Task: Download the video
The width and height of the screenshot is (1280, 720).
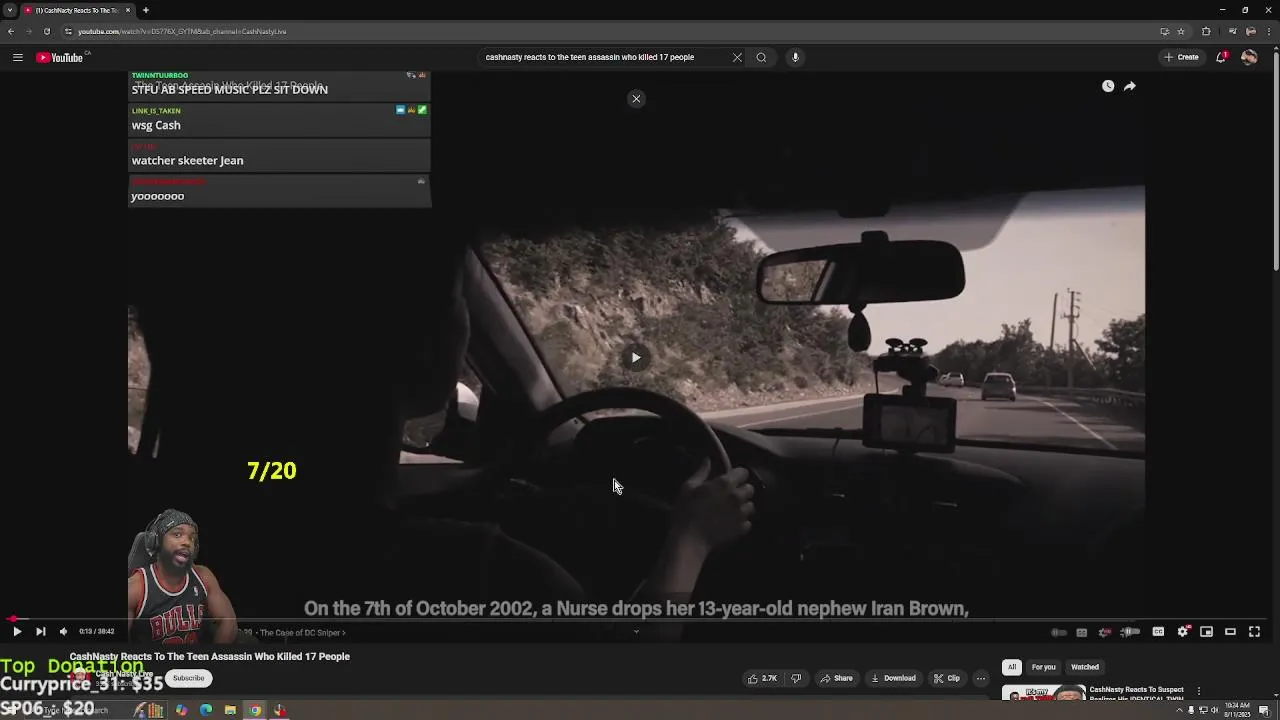Action: [x=893, y=678]
